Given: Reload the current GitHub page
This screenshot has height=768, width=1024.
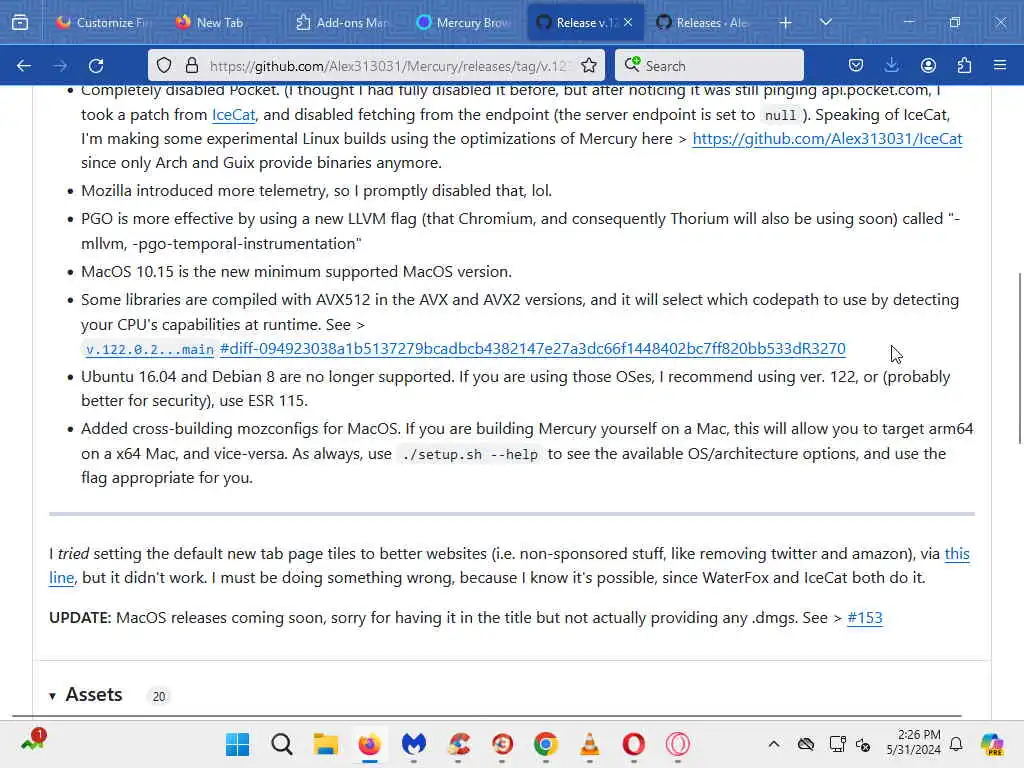Looking at the screenshot, I should pos(96,65).
